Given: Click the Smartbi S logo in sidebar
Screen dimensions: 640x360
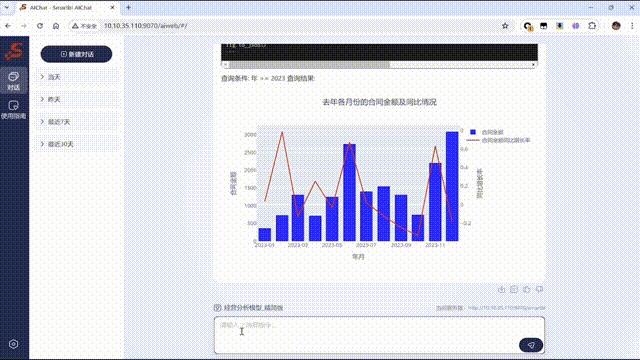Looking at the screenshot, I should (x=14, y=51).
